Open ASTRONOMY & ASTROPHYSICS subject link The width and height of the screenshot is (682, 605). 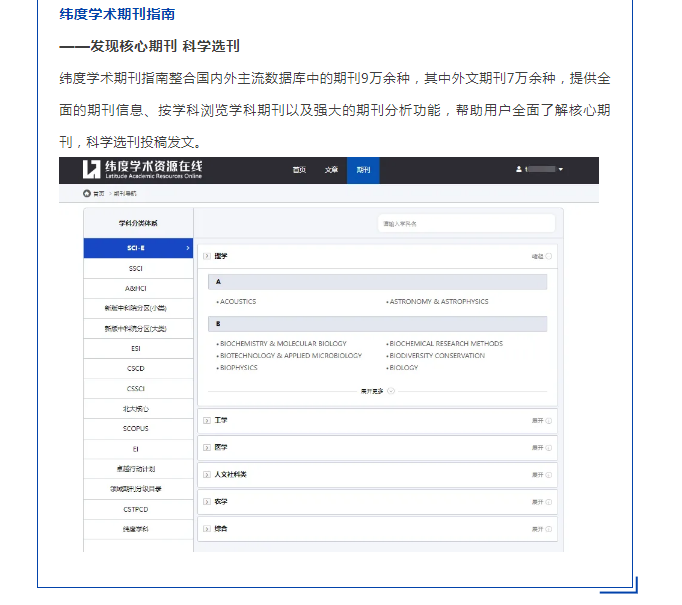[437, 301]
